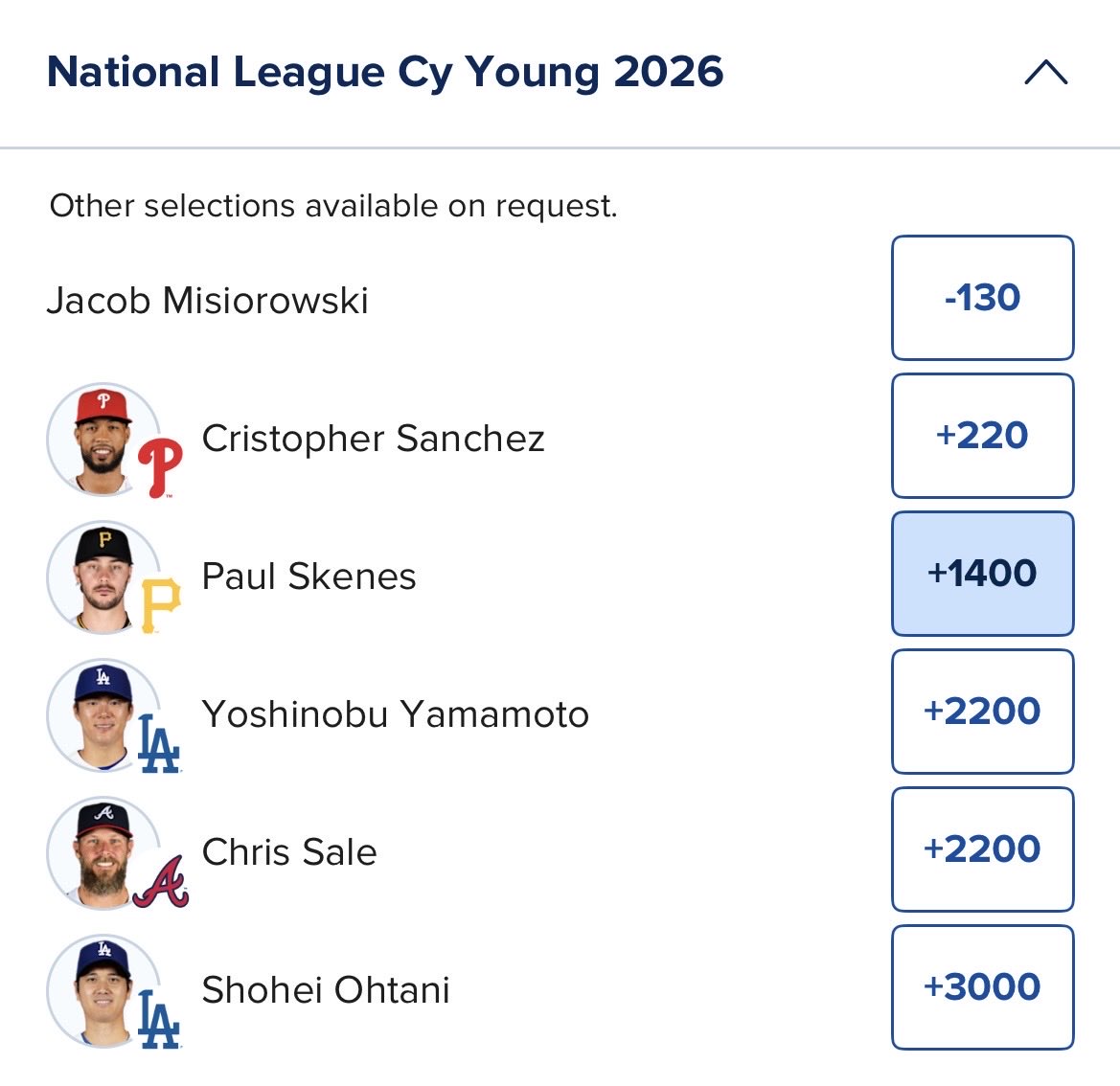Click the Pirates team logo icon
Image resolution: width=1120 pixels, height=1086 pixels.
[161, 605]
